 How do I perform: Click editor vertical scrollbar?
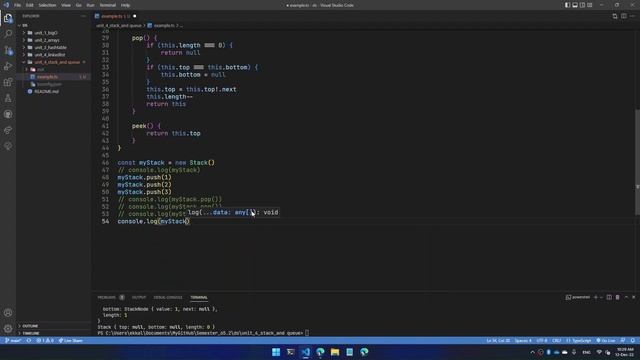[637, 161]
